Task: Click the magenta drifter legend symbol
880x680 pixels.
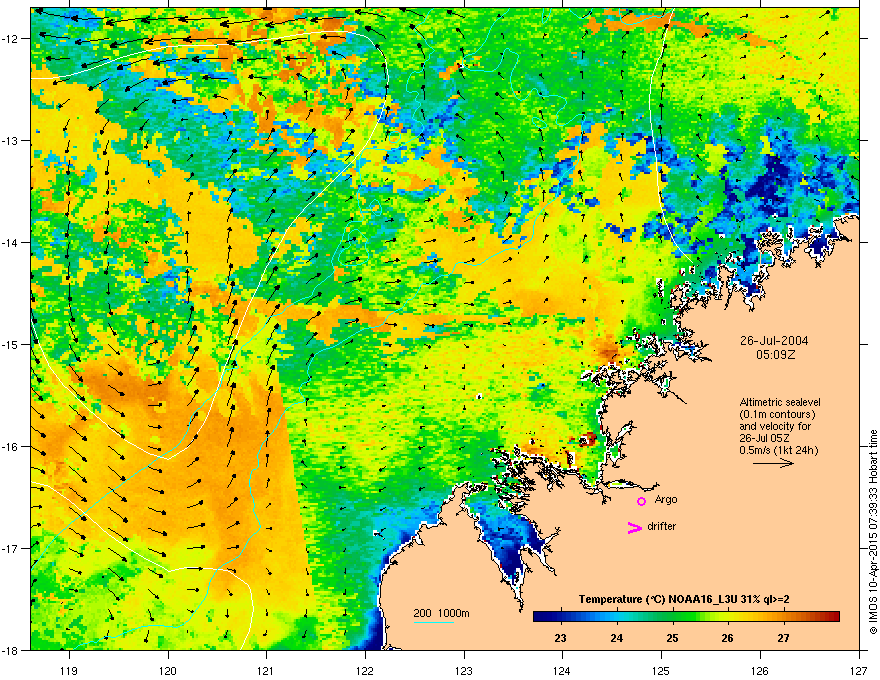Action: (x=634, y=527)
